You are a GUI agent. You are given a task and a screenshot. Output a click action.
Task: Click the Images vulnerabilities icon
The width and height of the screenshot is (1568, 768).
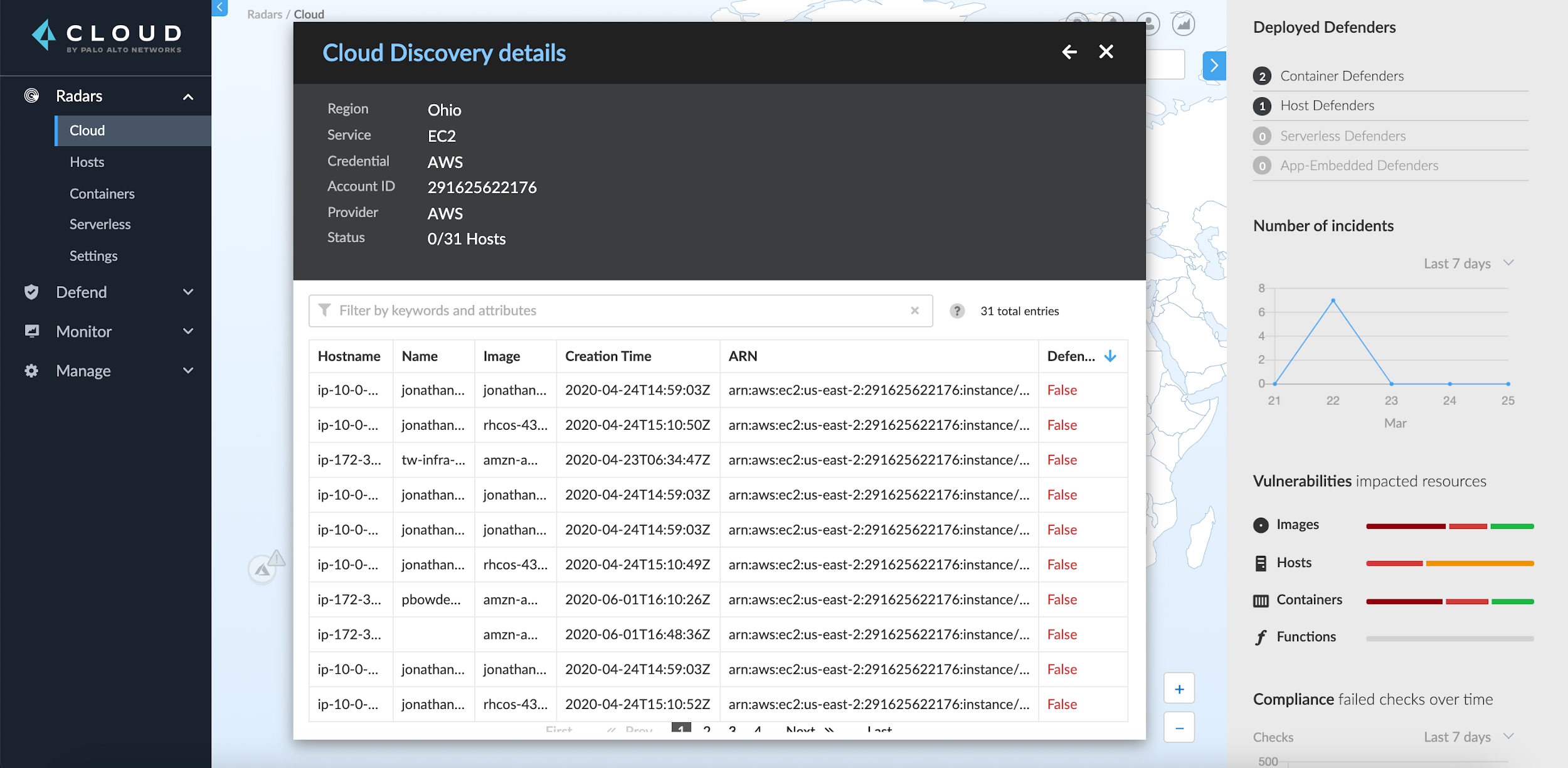1261,525
